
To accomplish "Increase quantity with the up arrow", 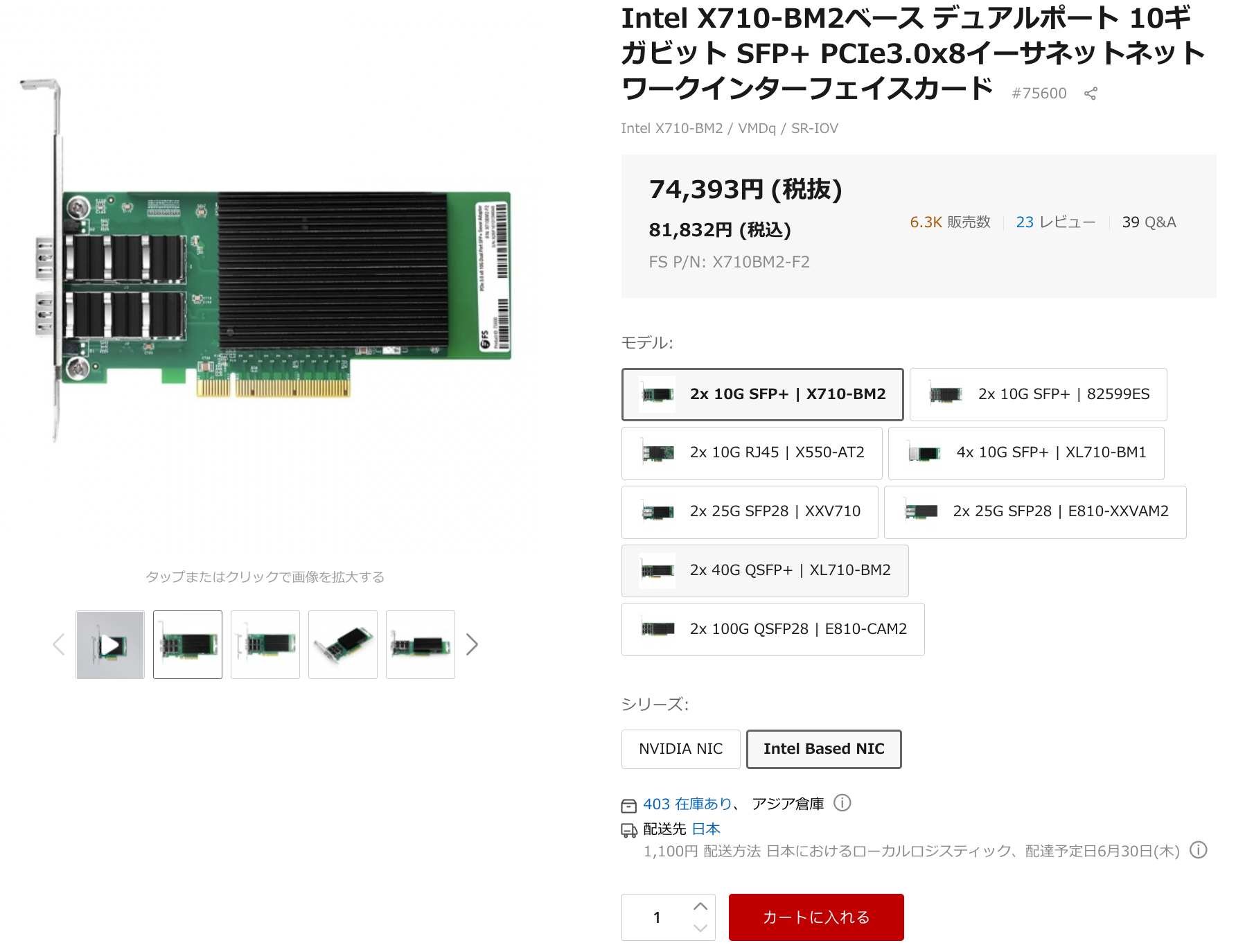I will 700,906.
